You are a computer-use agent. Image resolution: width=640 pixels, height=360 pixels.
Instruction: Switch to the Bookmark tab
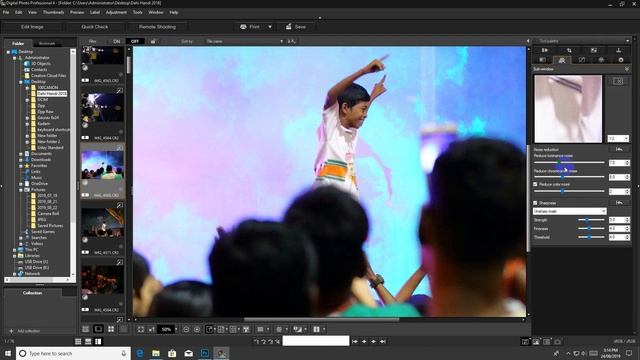pos(47,43)
